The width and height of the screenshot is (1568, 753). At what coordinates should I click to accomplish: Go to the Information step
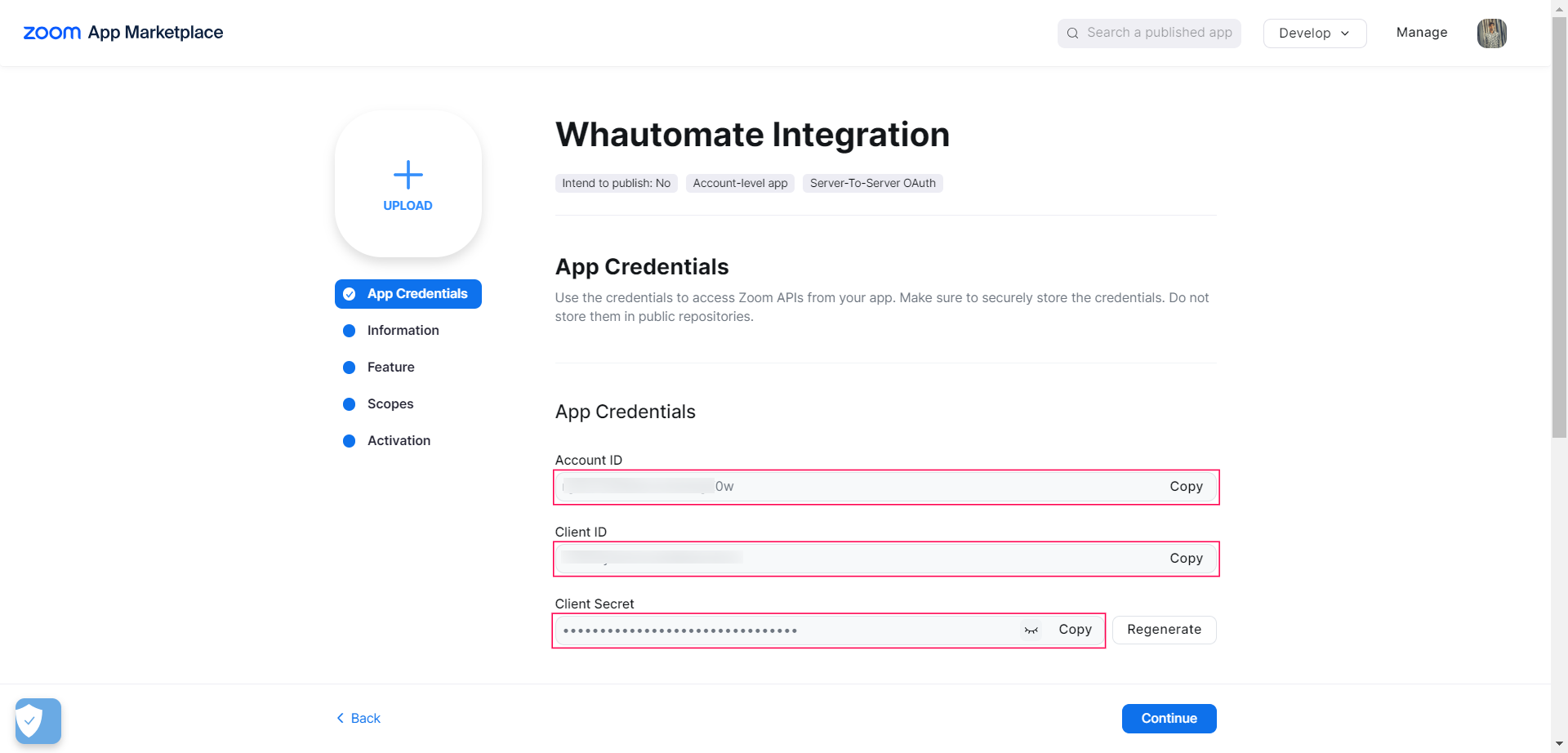(x=403, y=331)
